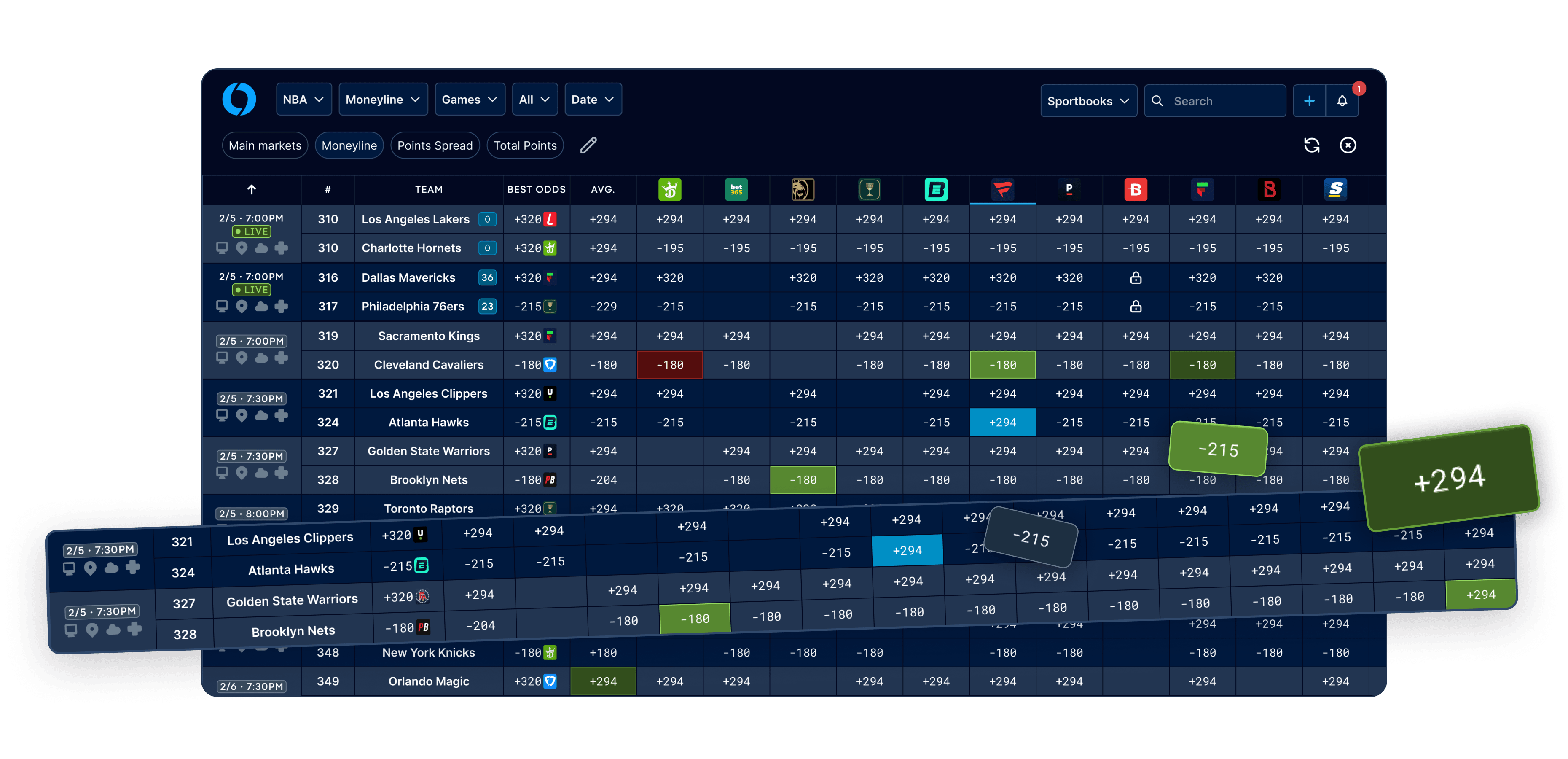Click the Charlotte Hornets team name
This screenshot has height=759, width=1568.
coord(411,248)
